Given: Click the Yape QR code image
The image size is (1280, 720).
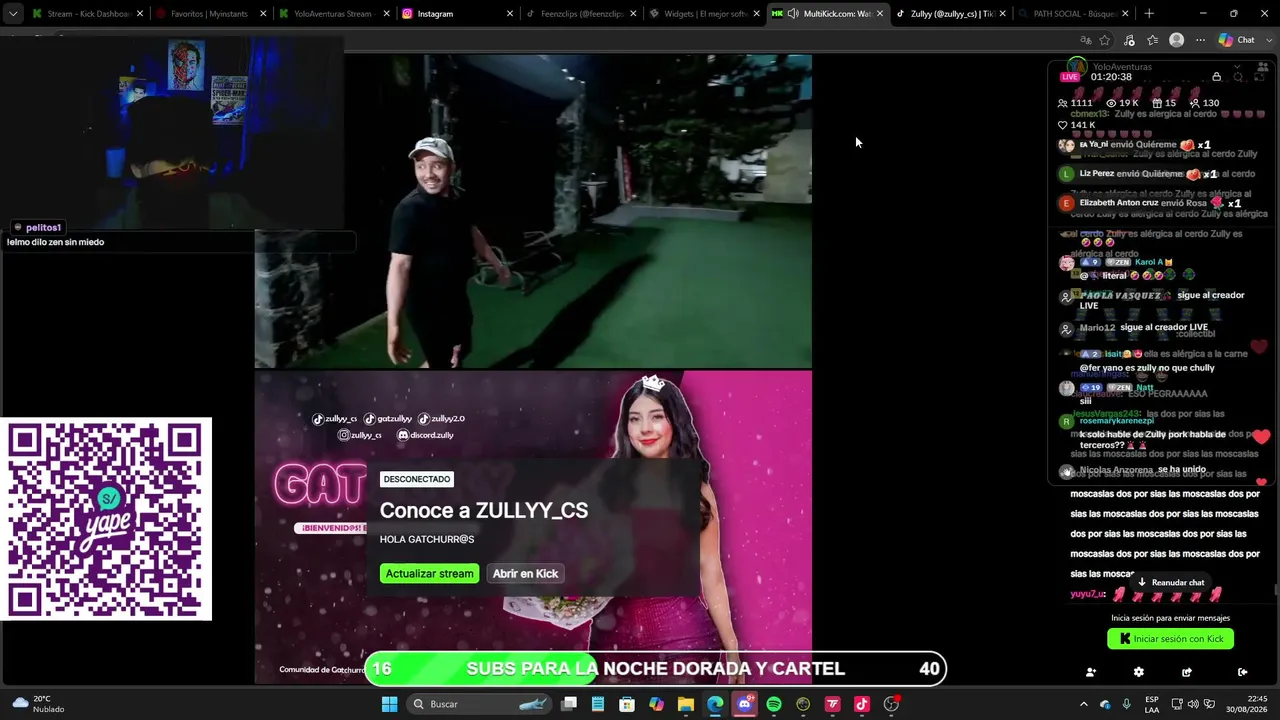Looking at the screenshot, I should [x=106, y=519].
